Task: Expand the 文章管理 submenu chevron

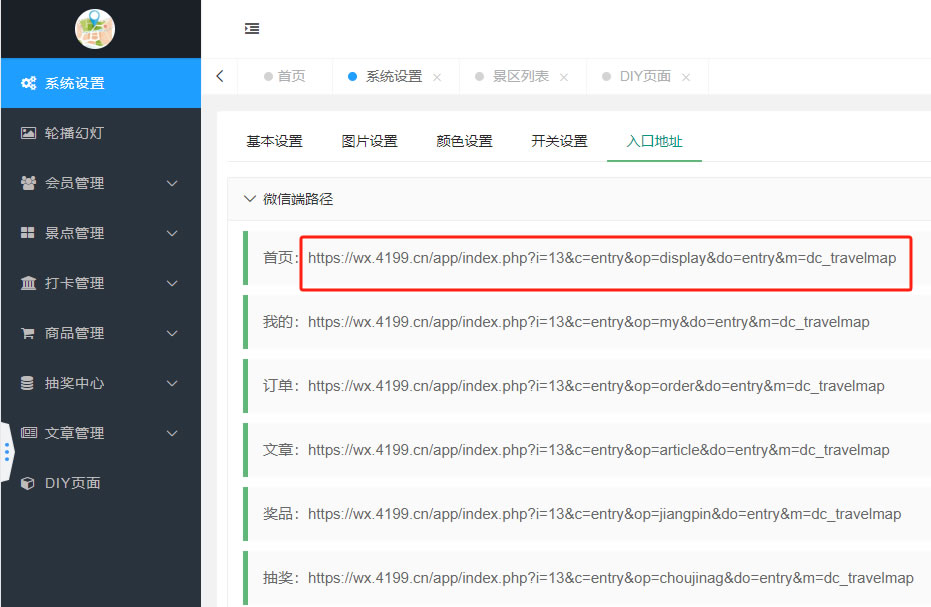Action: pyautogui.click(x=172, y=433)
